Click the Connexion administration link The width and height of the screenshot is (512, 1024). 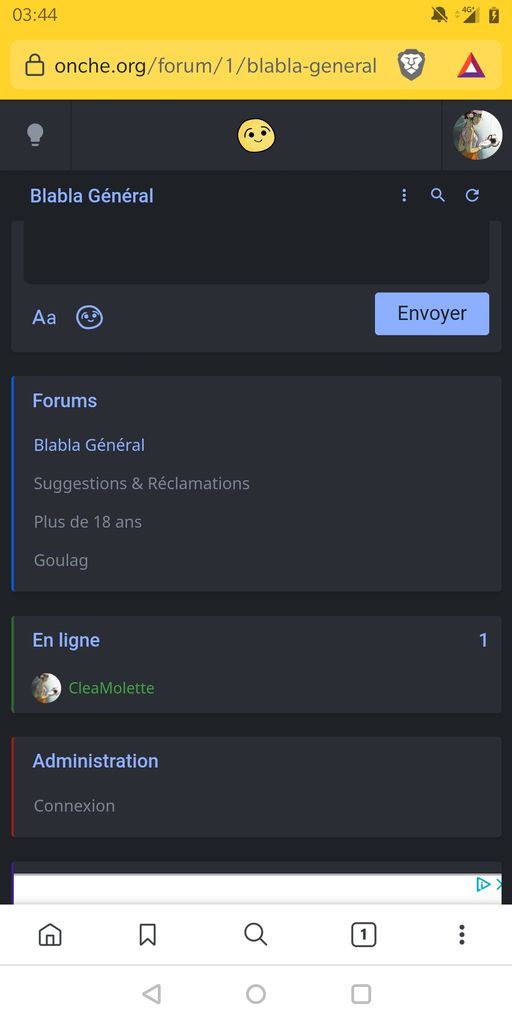coord(74,806)
